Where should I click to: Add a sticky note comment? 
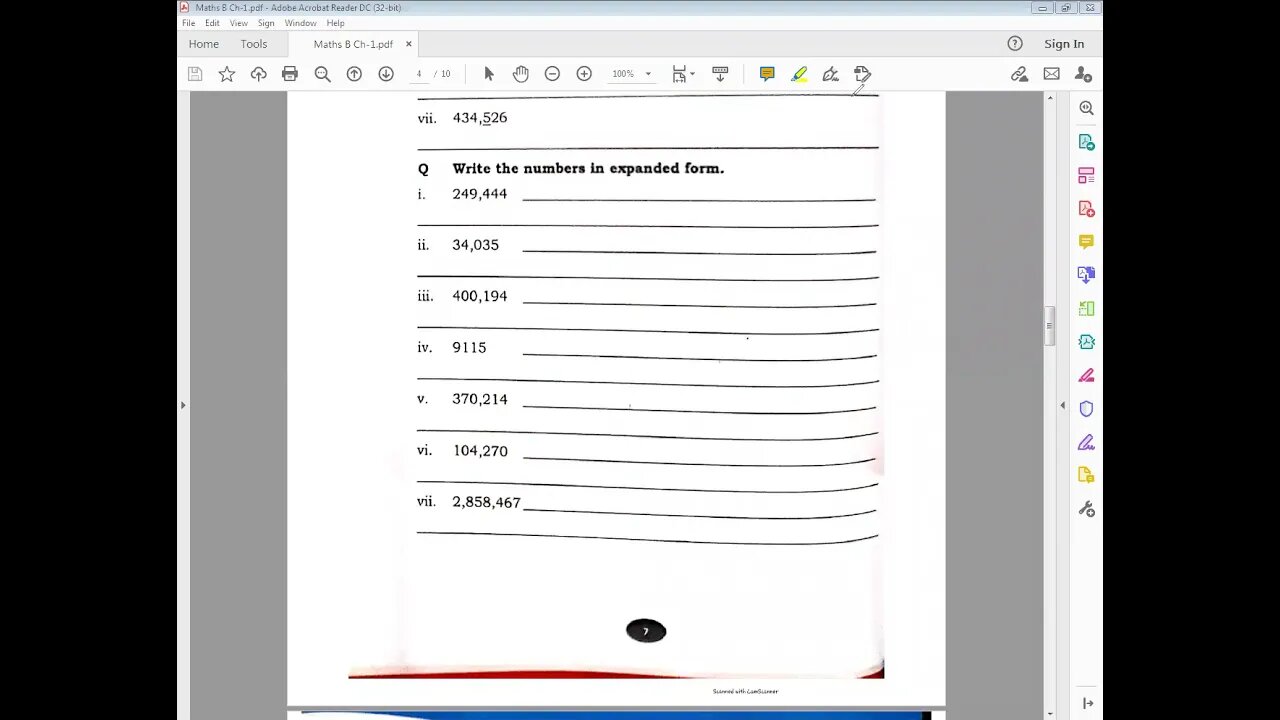pos(767,74)
